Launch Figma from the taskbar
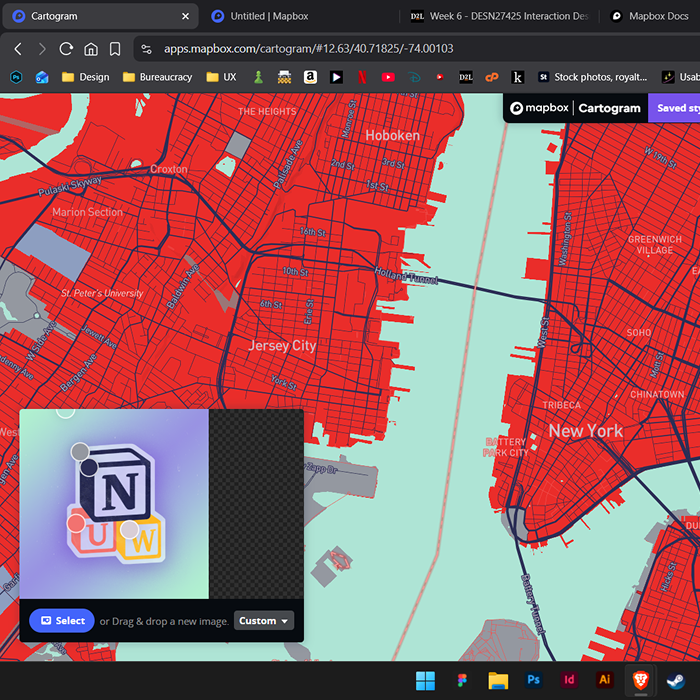Screen dimensions: 700x700 click(x=462, y=680)
